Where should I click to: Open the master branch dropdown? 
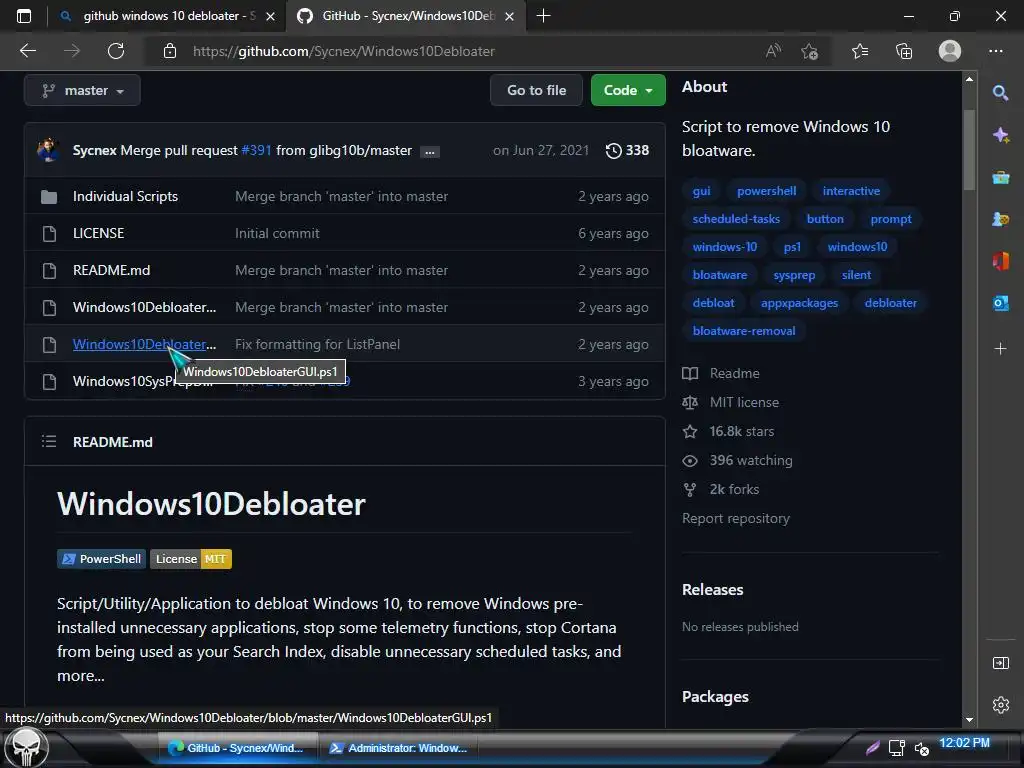(x=82, y=90)
